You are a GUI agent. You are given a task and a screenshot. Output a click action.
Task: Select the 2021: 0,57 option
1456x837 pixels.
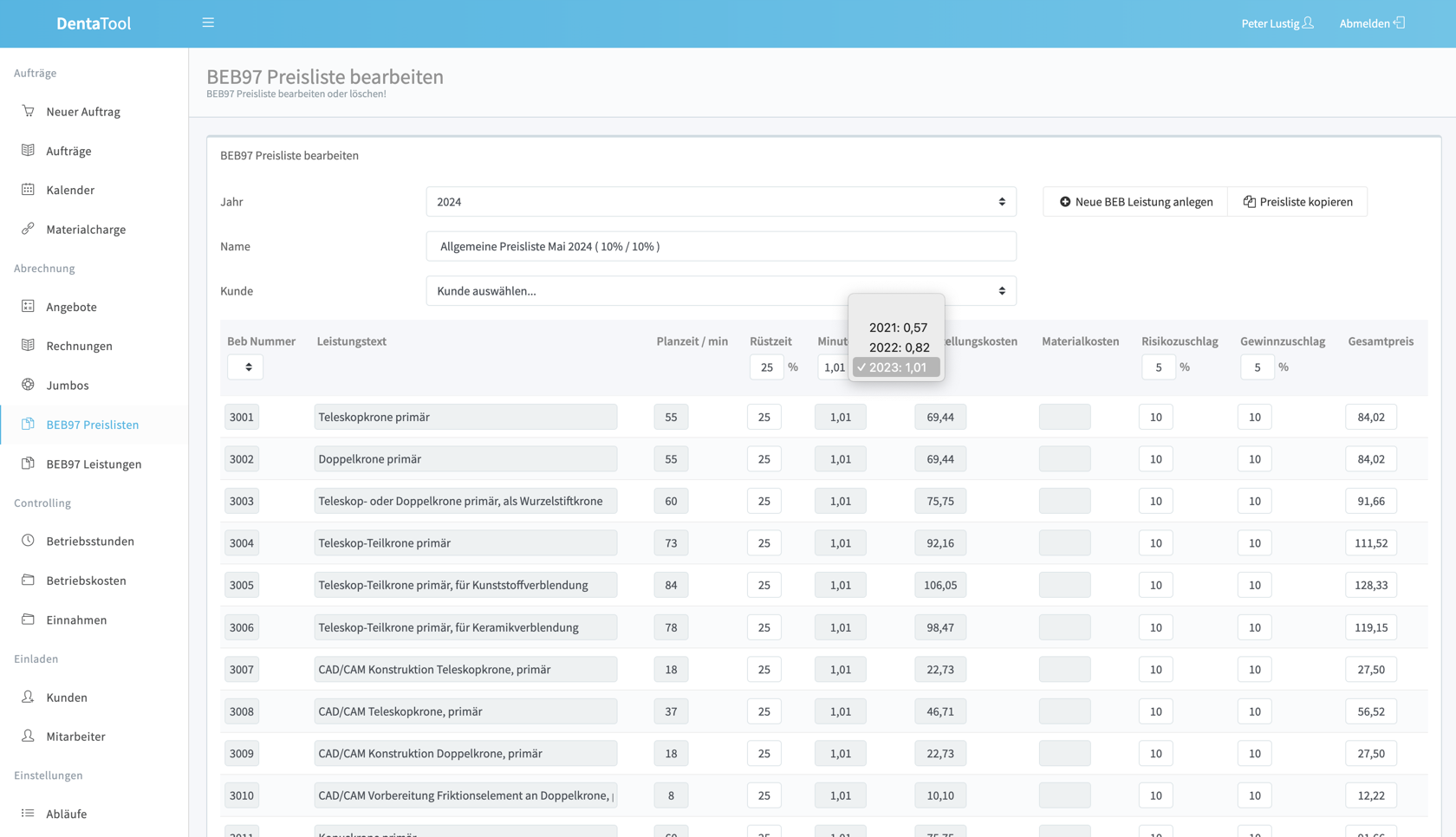(x=898, y=328)
